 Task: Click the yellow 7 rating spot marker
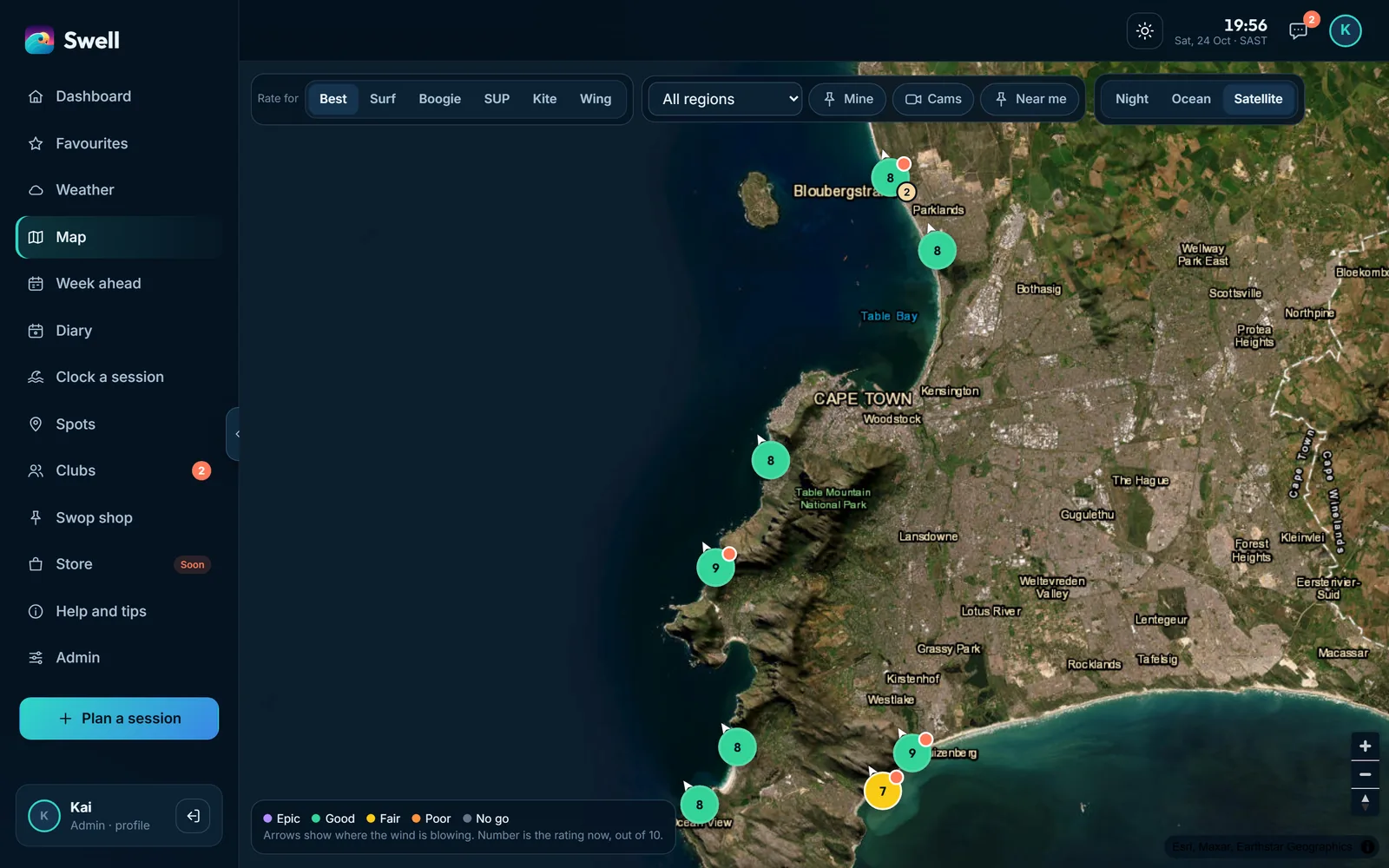pos(883,791)
